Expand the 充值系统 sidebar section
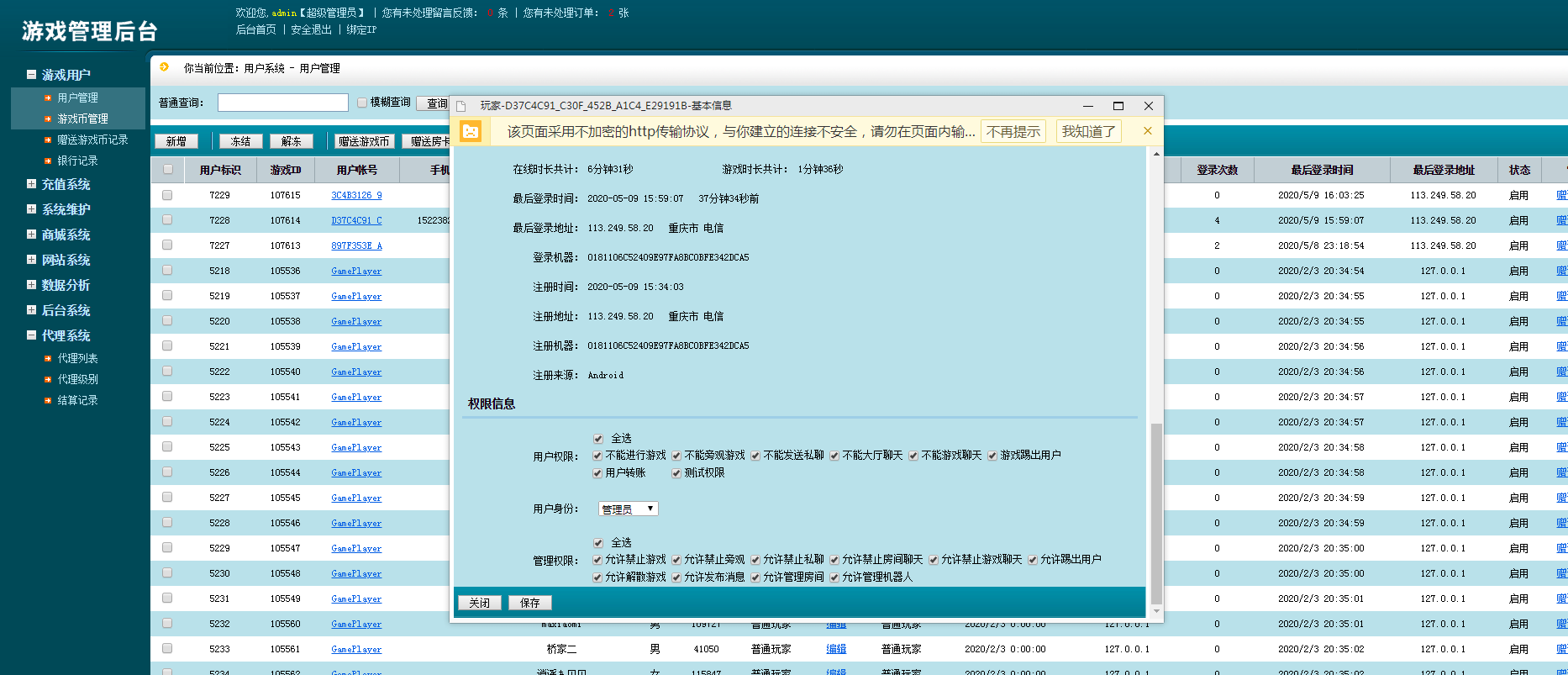The width and height of the screenshot is (1568, 675). point(31,184)
